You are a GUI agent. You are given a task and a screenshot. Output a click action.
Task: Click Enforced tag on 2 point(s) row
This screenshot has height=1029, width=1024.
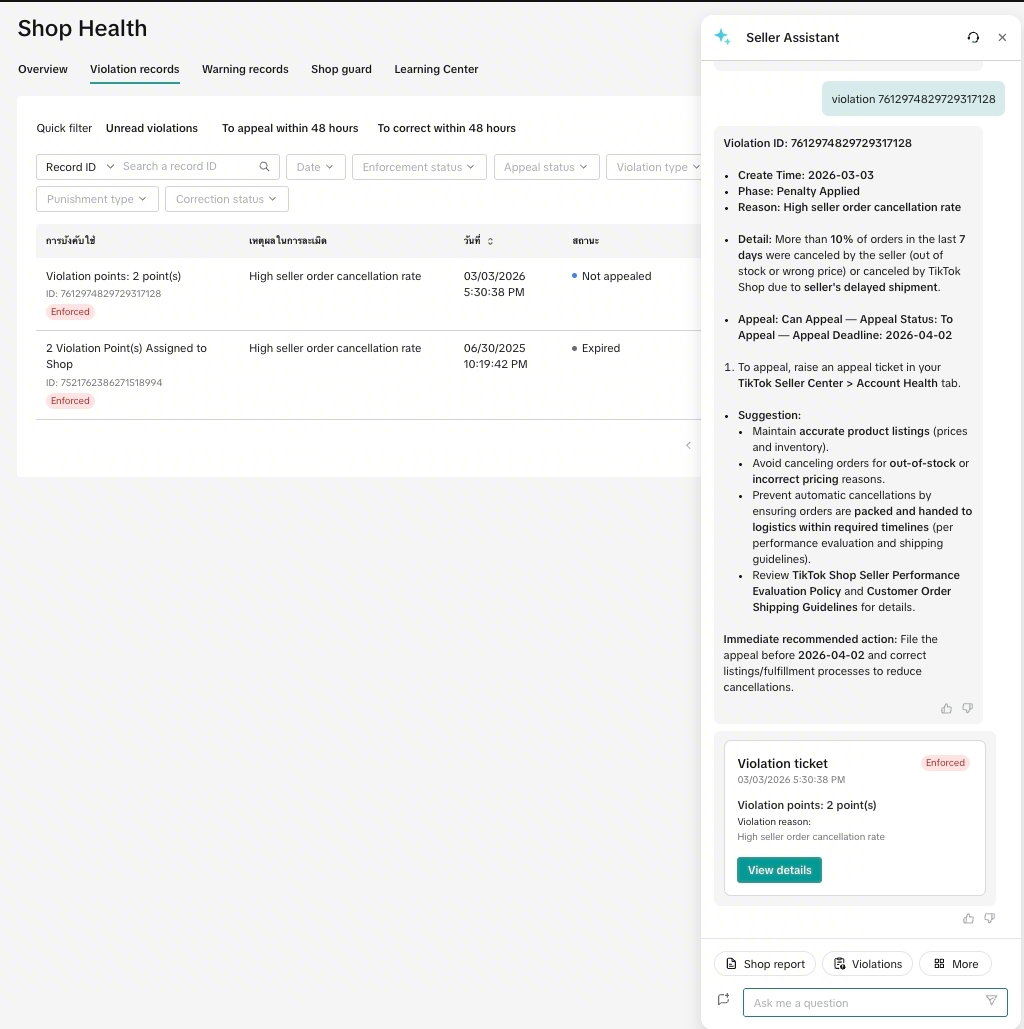point(70,312)
